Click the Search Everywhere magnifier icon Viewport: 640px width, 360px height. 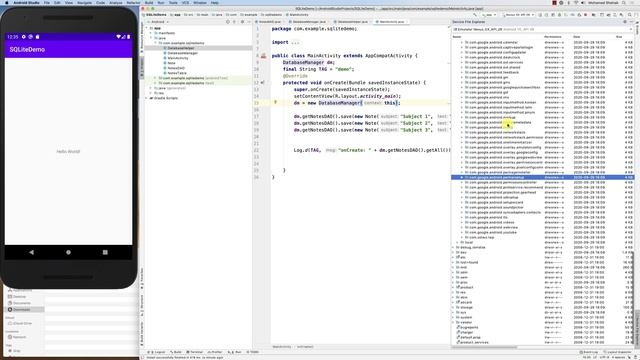(x=629, y=15)
